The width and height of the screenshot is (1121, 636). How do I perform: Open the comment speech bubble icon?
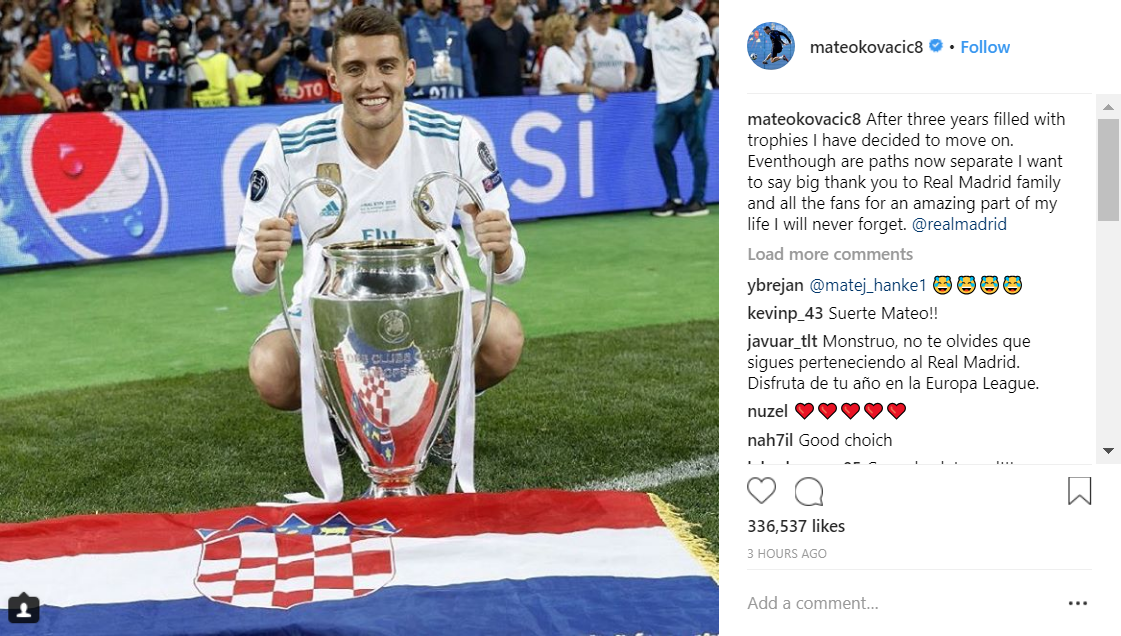click(x=809, y=492)
